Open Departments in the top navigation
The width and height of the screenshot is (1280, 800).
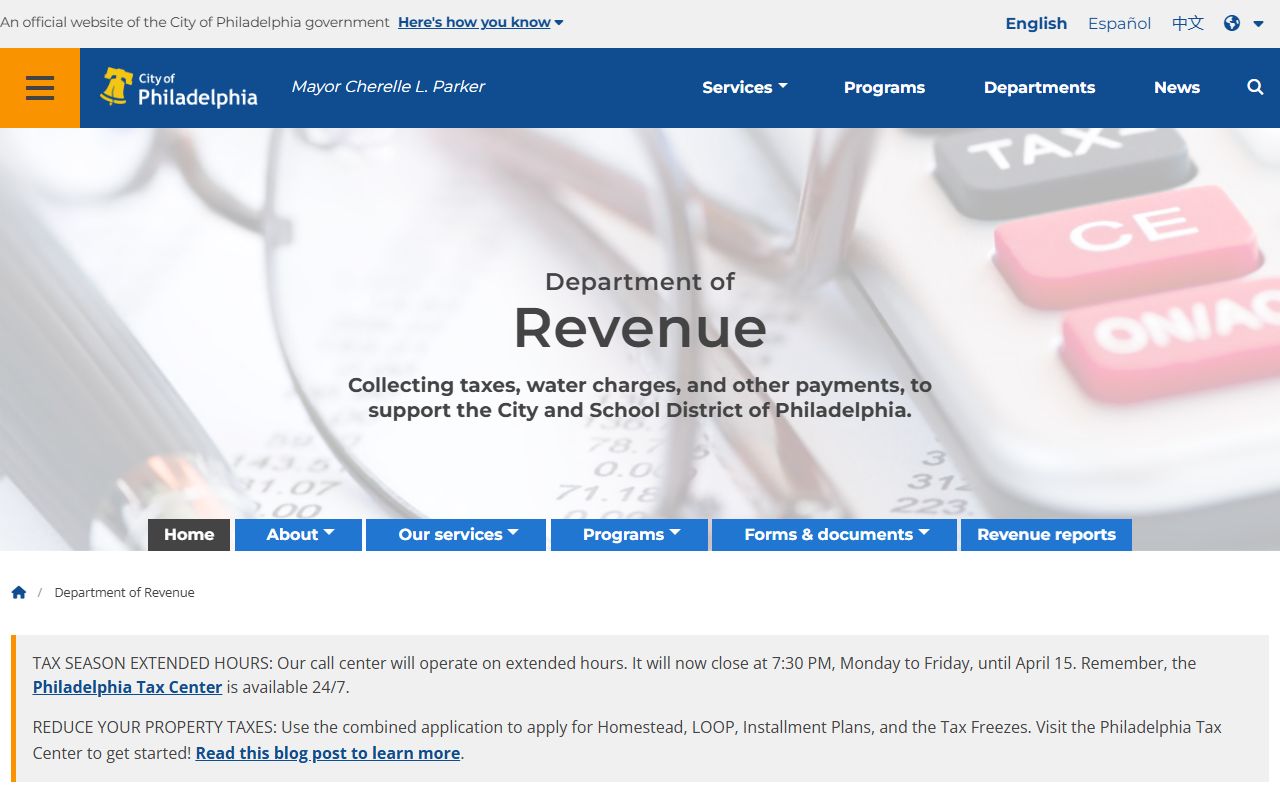pos(1039,87)
